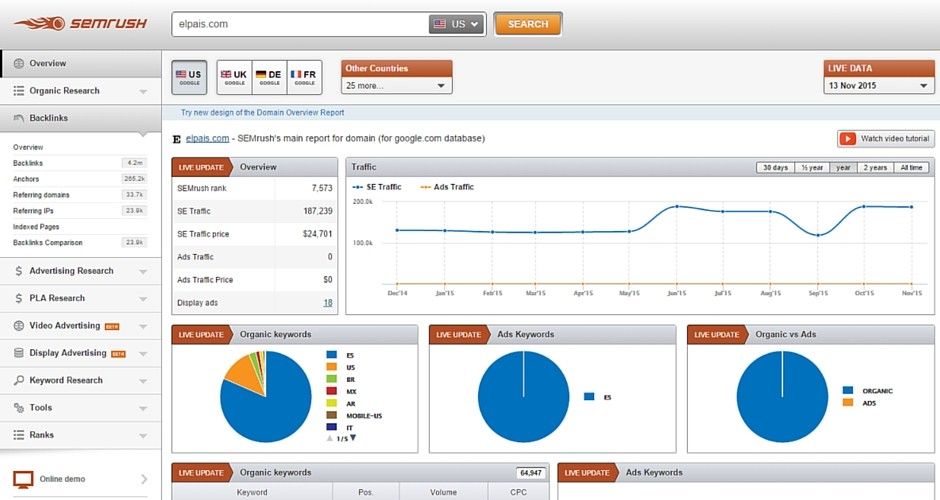Viewport: 940px width, 500px height.
Task: Click the domain search input field
Action: click(x=300, y=24)
